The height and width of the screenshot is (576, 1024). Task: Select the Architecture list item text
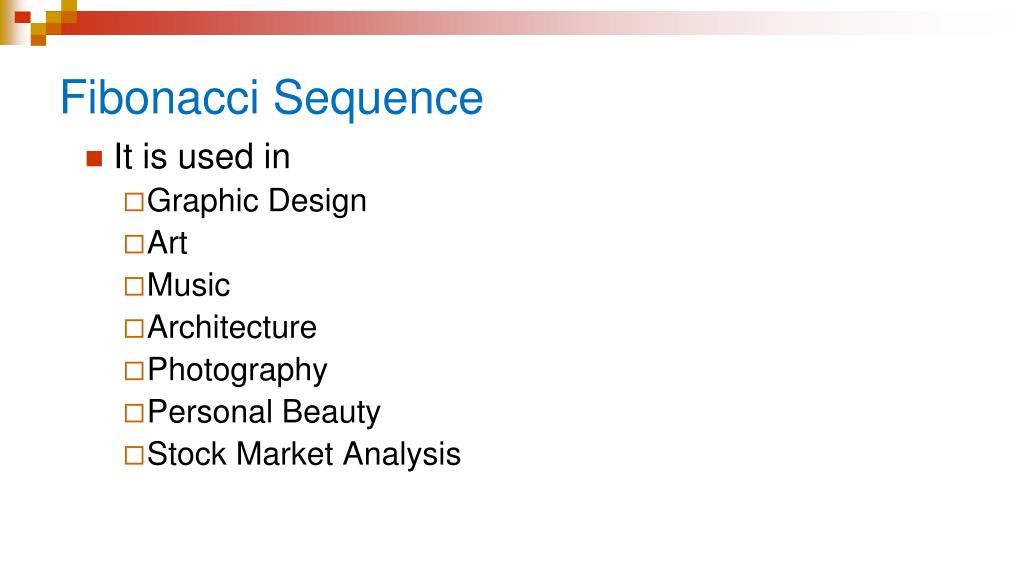point(232,327)
